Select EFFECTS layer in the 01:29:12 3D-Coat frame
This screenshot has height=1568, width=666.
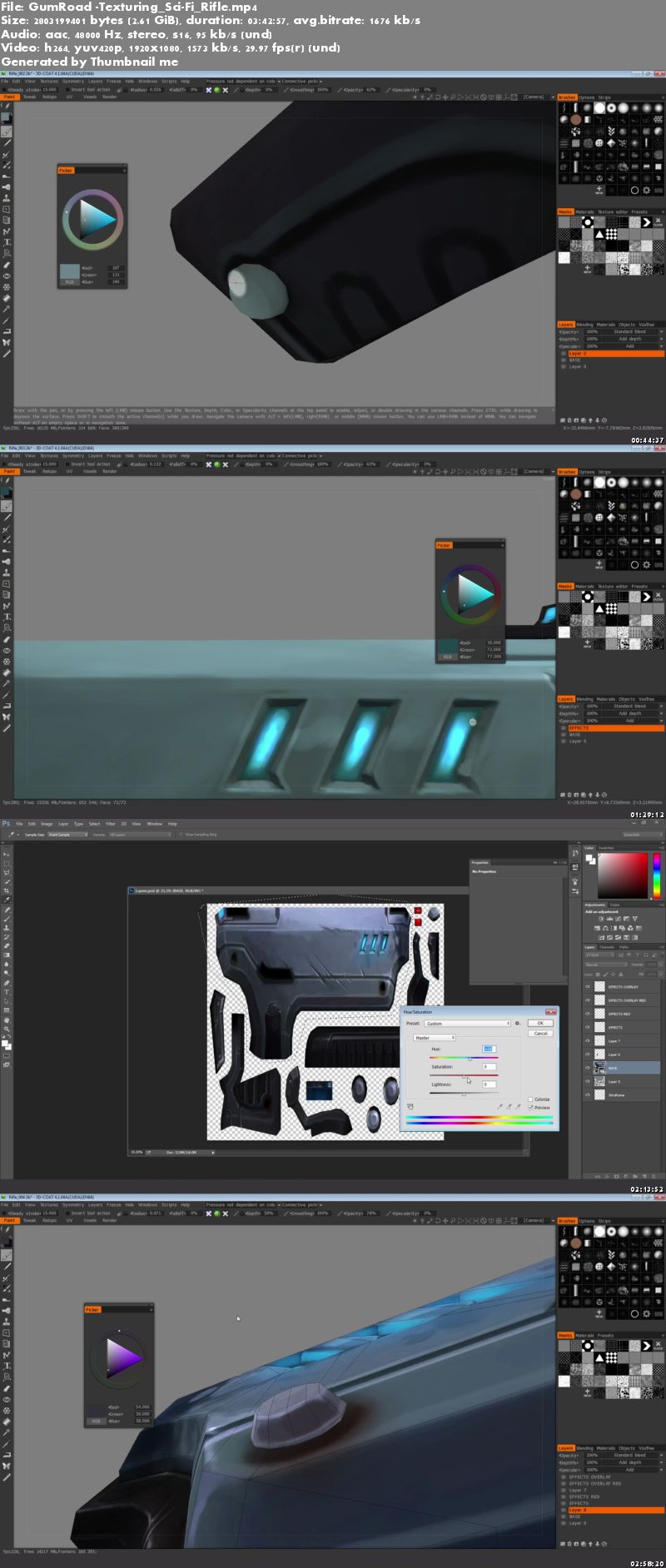(615, 728)
